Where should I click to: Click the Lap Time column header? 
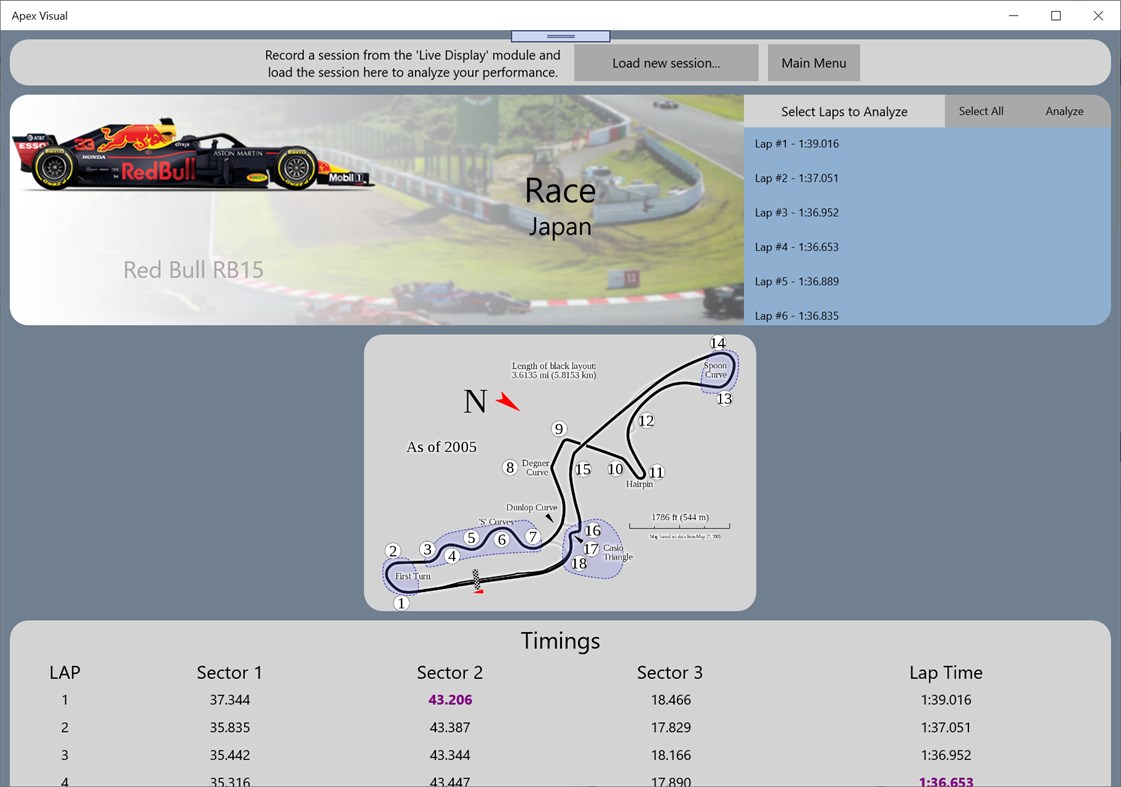point(946,673)
